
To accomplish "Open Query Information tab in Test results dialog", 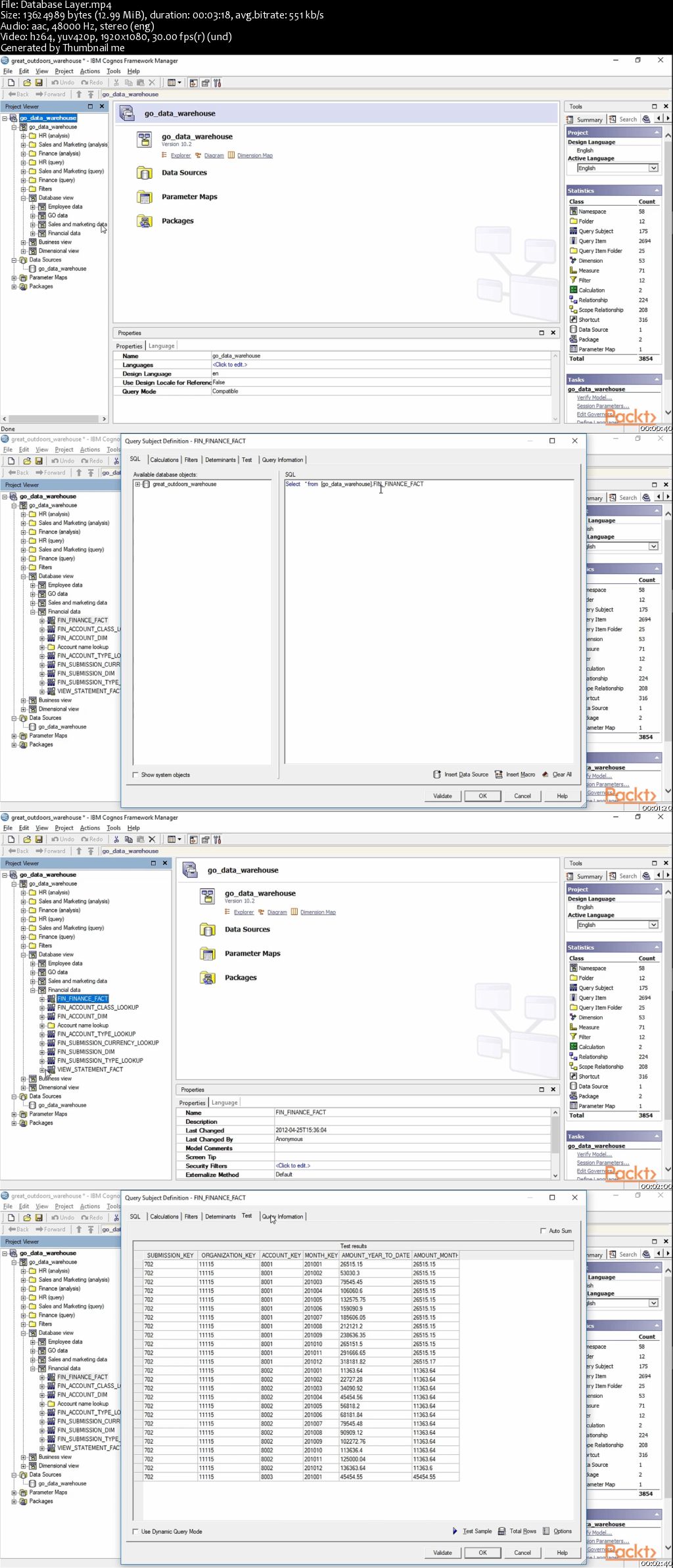I will [283, 1217].
